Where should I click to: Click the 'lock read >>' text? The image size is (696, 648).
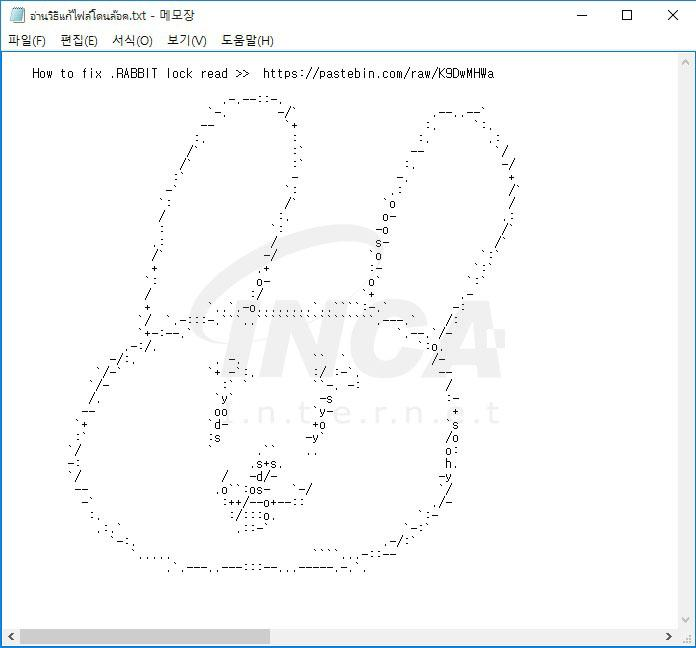(x=208, y=73)
